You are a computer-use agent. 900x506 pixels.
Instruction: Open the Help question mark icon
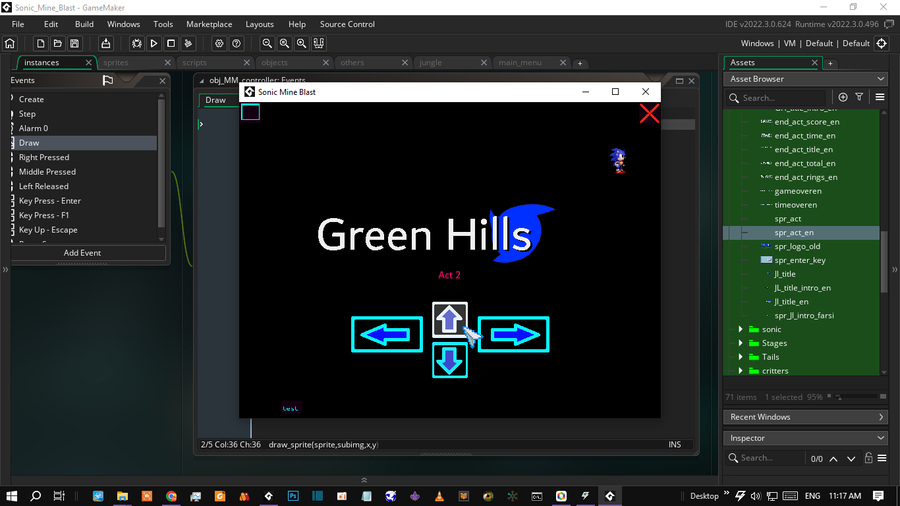pos(236,44)
